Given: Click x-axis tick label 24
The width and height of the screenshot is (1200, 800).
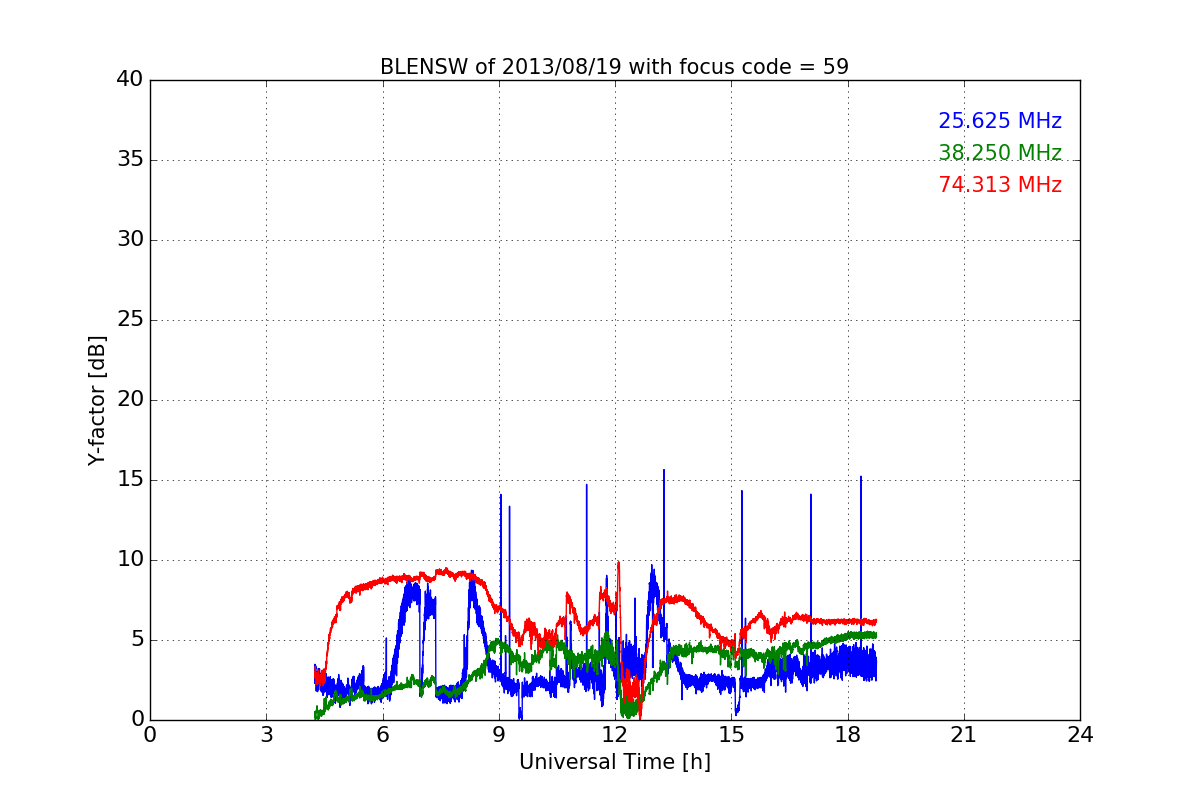Looking at the screenshot, I should point(1080,735).
